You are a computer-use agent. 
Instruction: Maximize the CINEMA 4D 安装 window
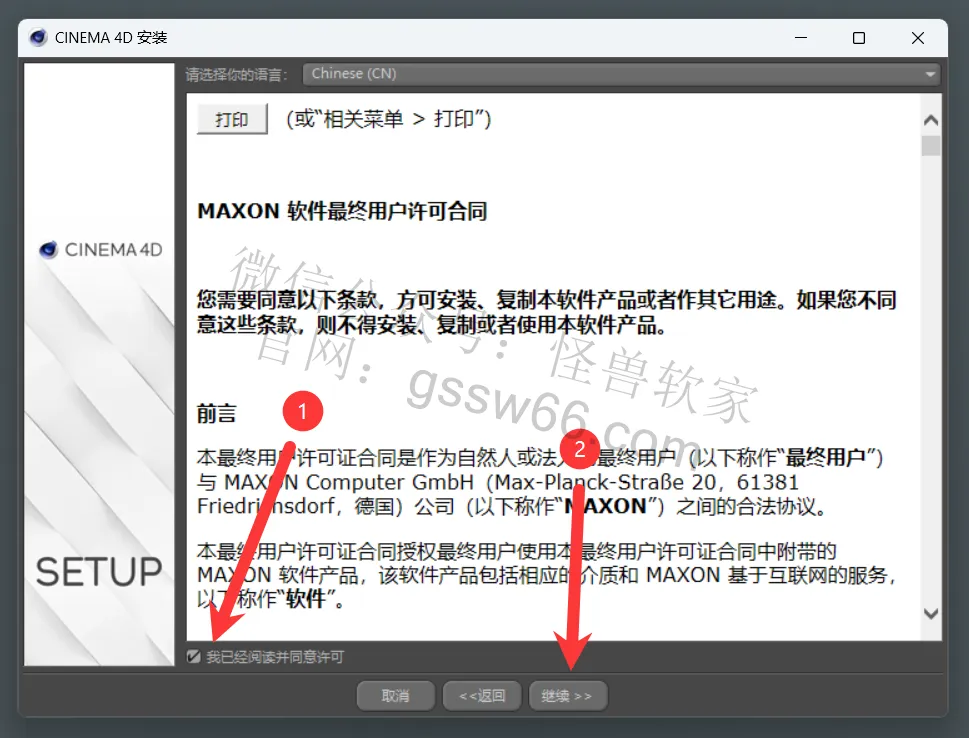(858, 38)
